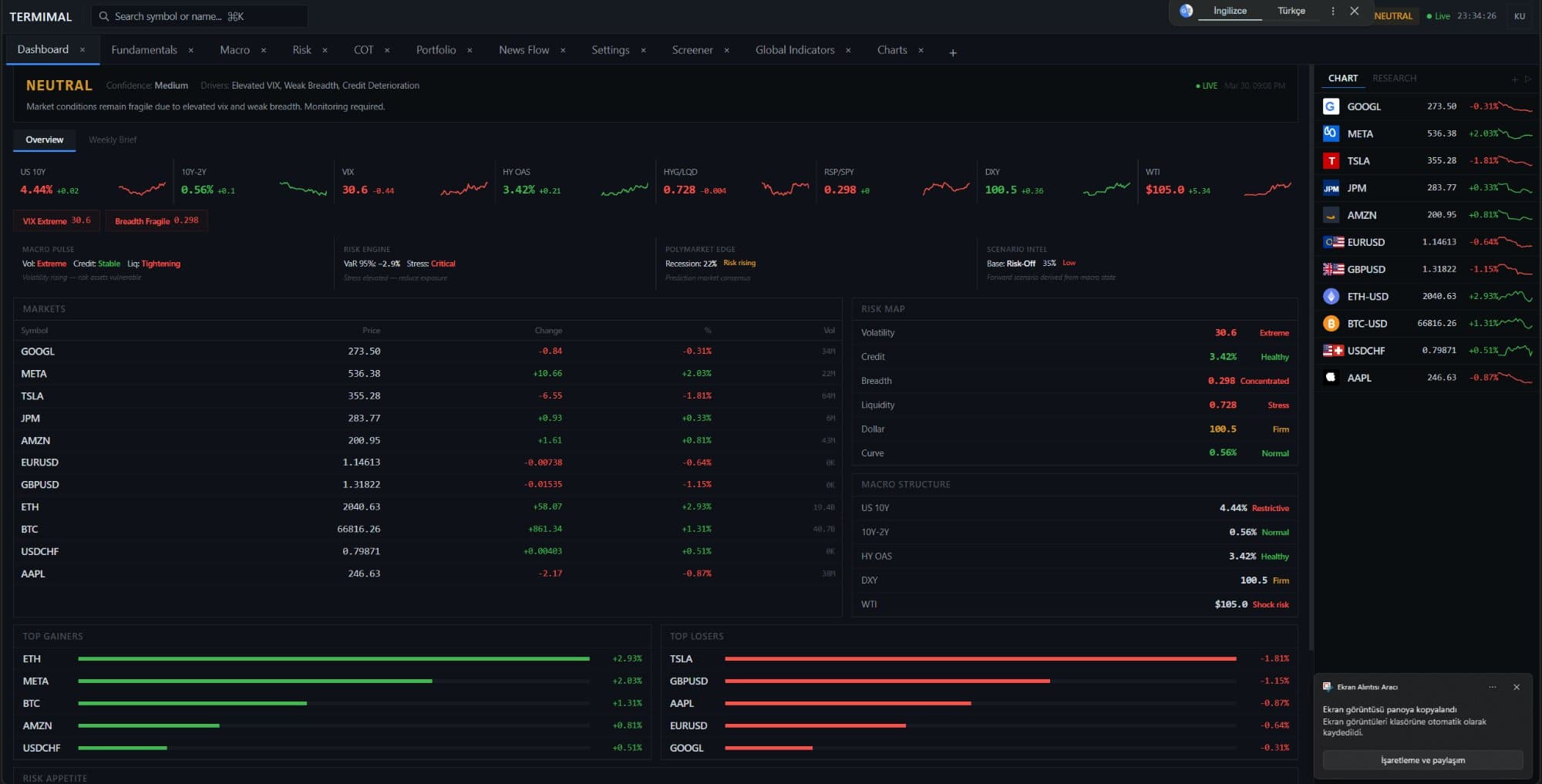Click the search magnifier icon in the top bar
The height and width of the screenshot is (784, 1542).
[104, 15]
